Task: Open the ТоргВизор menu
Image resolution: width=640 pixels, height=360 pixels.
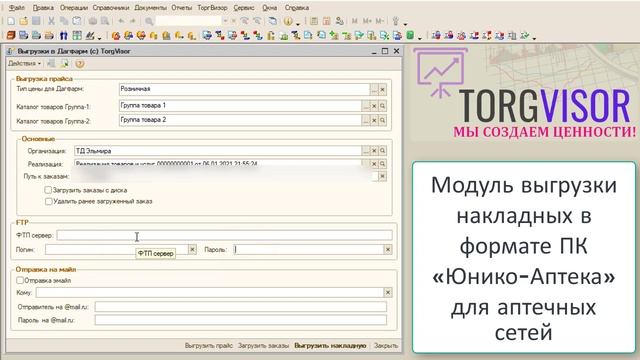Action: 212,8
